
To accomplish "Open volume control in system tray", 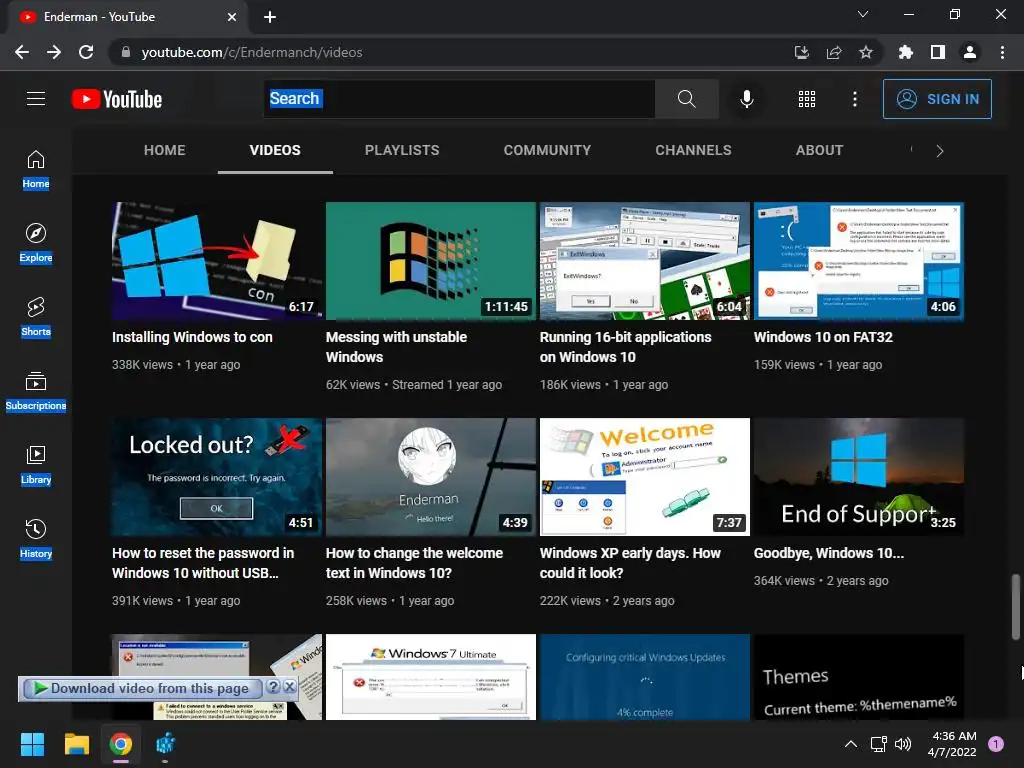I will [x=903, y=744].
